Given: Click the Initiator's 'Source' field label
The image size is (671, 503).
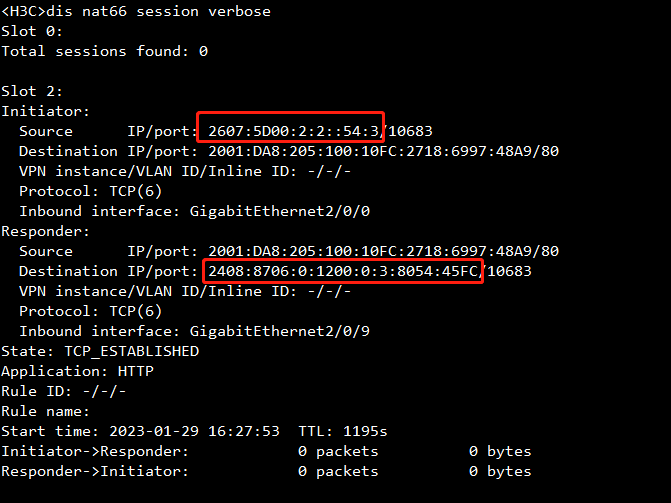Looking at the screenshot, I should click(x=46, y=131).
